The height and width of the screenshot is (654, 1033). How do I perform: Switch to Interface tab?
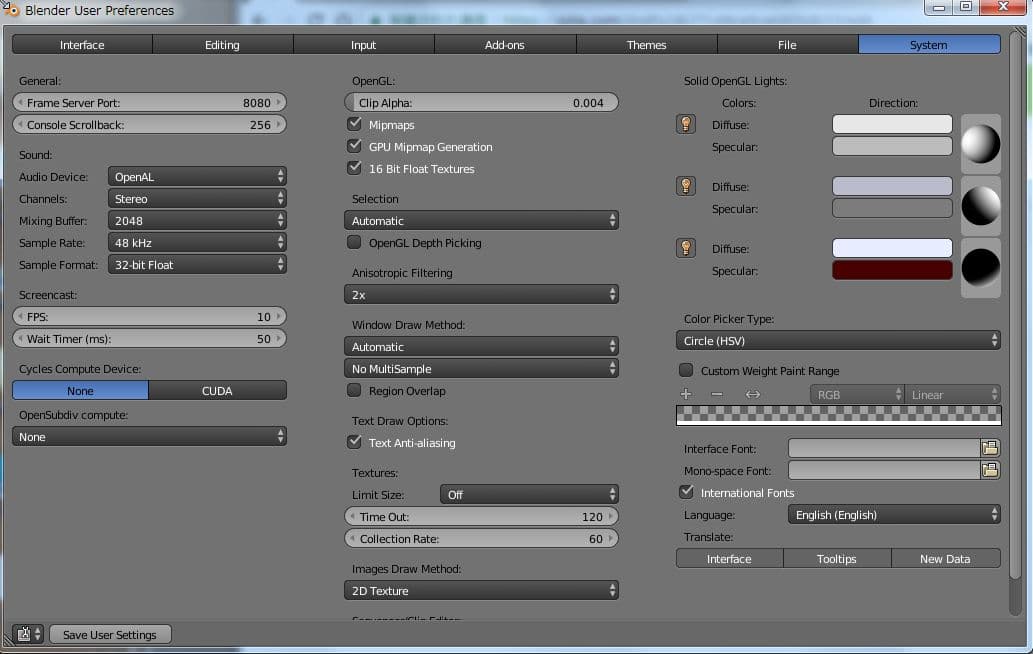pyautogui.click(x=82, y=45)
